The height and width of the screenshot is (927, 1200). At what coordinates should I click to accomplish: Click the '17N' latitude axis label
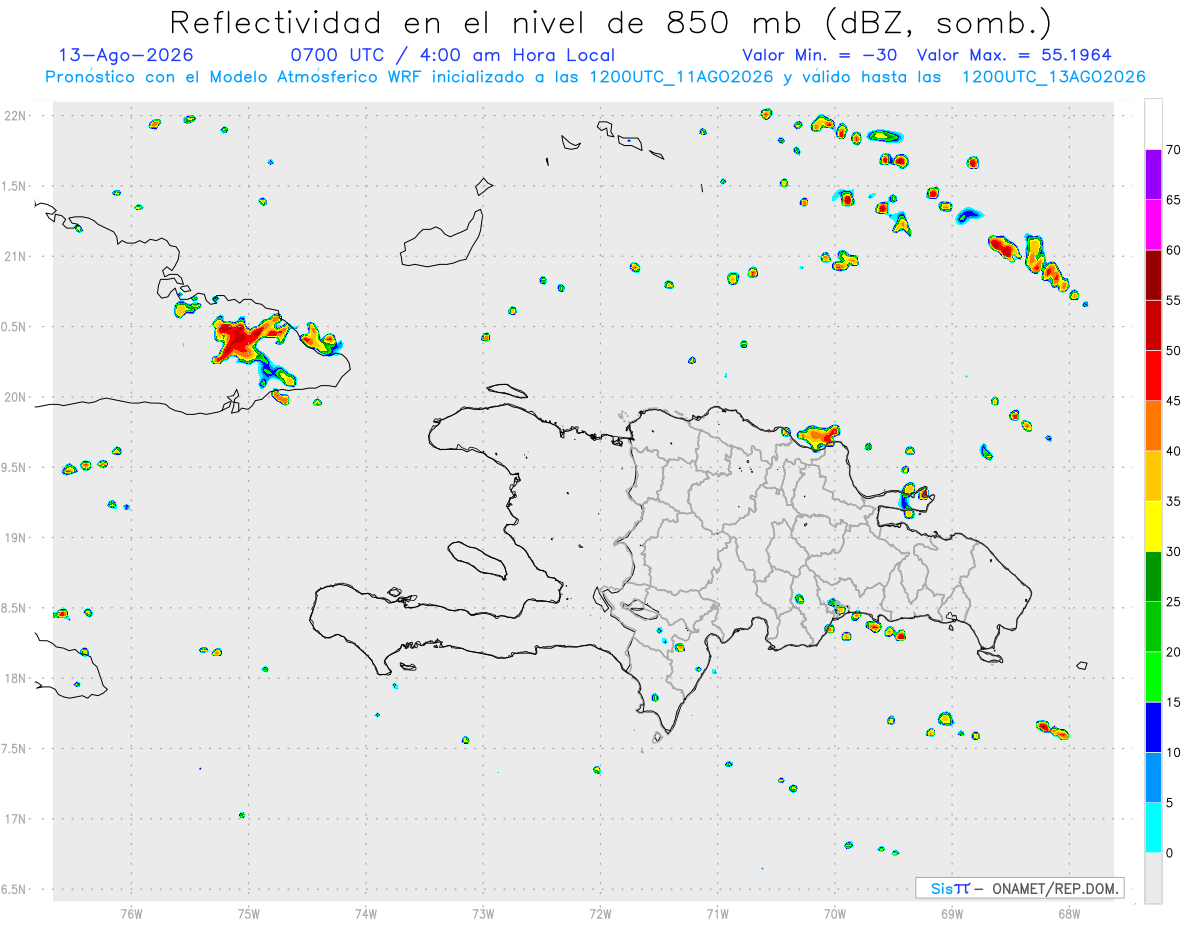click(x=16, y=819)
